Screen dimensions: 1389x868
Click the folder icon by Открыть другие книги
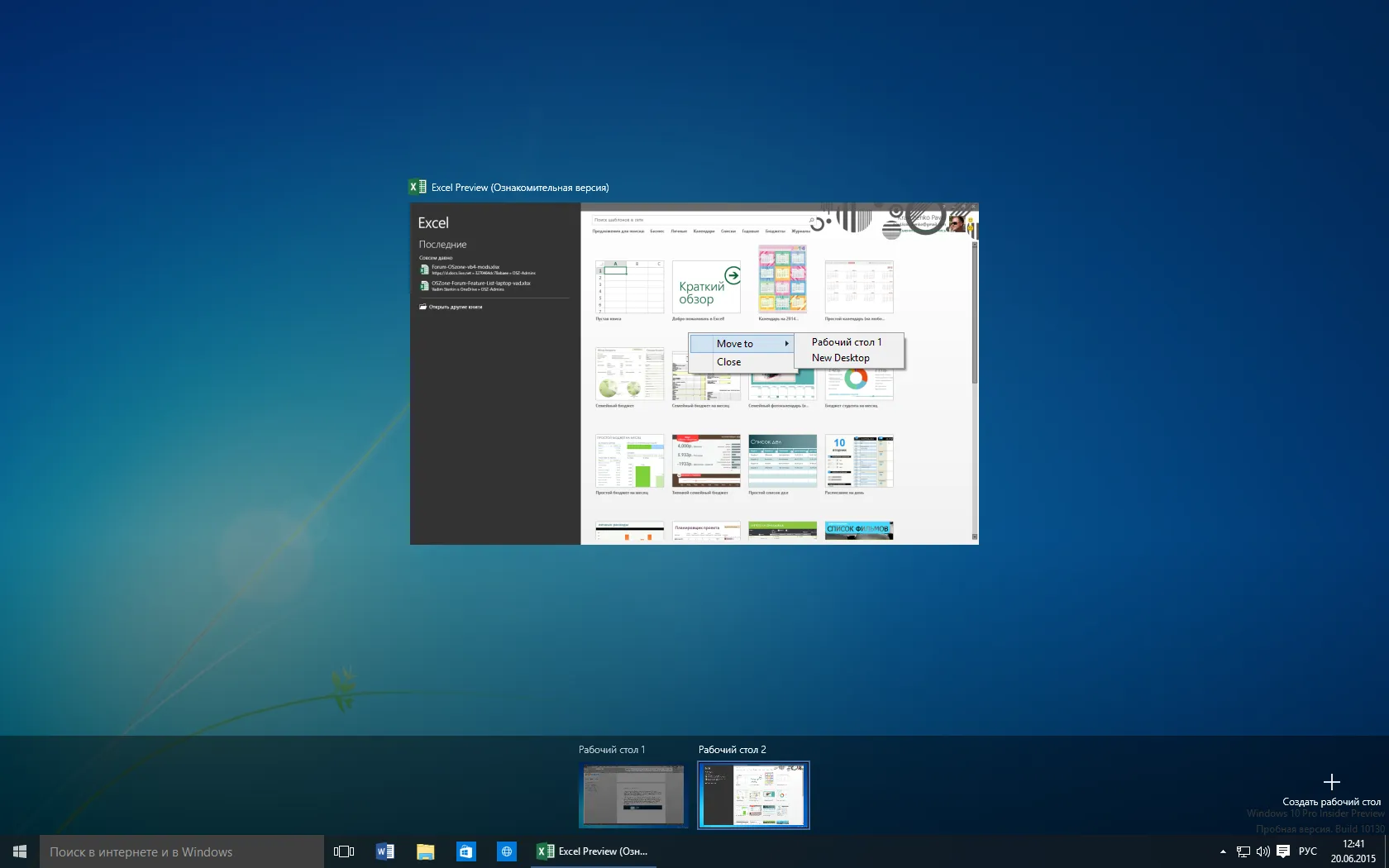point(422,307)
